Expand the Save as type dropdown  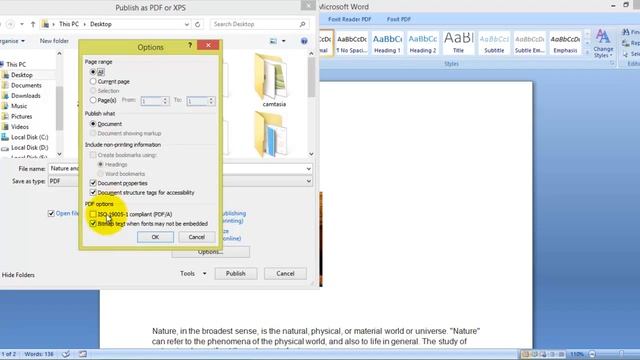pyautogui.click(x=309, y=181)
